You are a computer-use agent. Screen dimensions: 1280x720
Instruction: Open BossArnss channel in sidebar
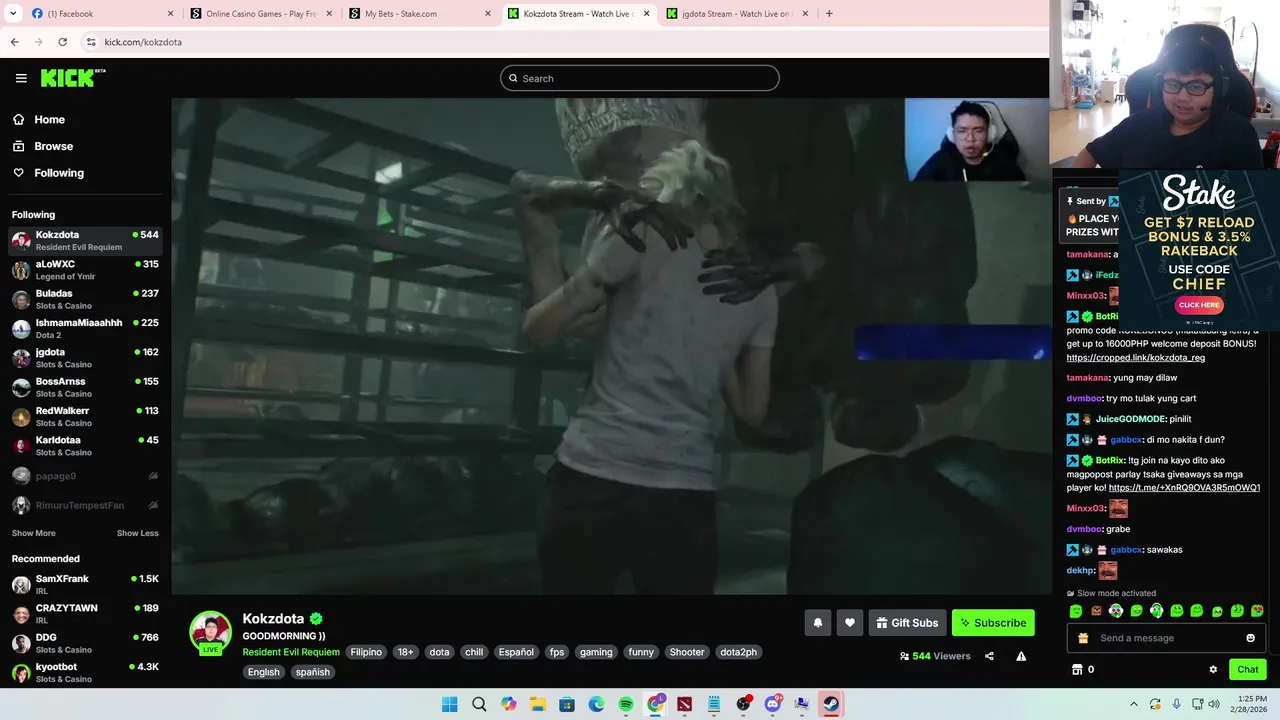[85, 387]
